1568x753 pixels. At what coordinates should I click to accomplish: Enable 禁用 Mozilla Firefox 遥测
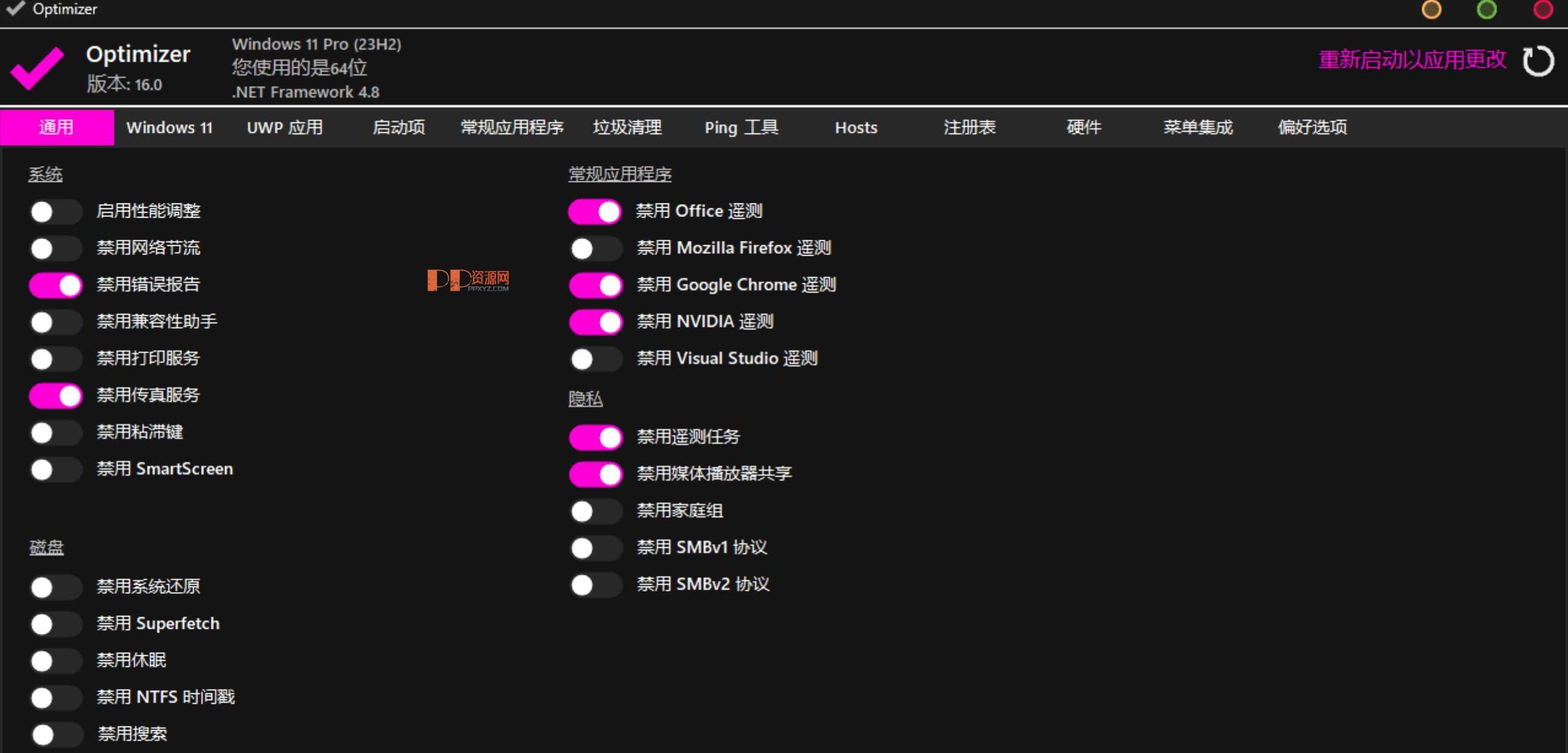click(595, 248)
